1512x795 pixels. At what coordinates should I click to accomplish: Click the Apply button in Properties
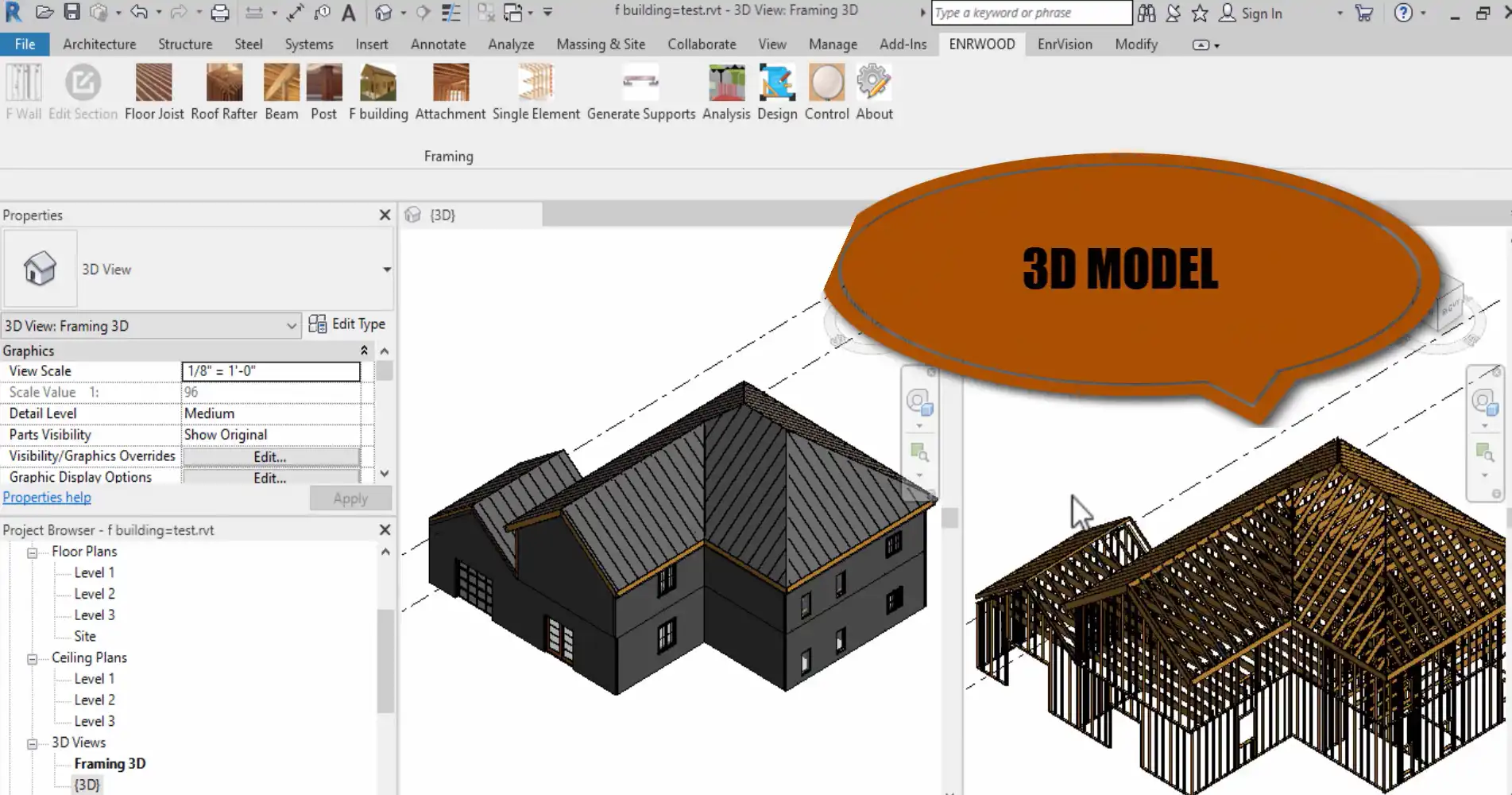coord(350,498)
